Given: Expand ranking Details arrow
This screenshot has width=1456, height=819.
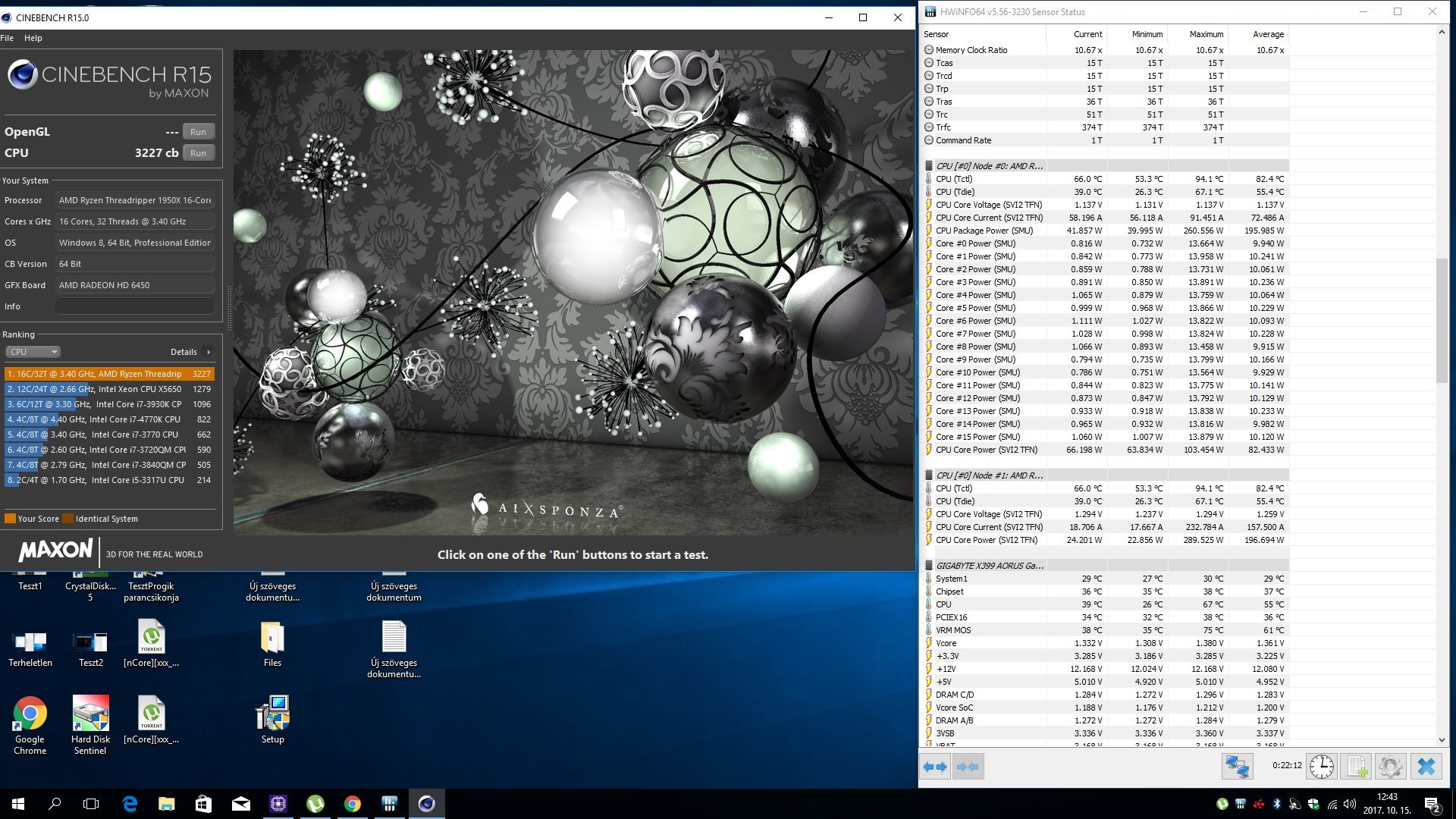Looking at the screenshot, I should point(209,352).
